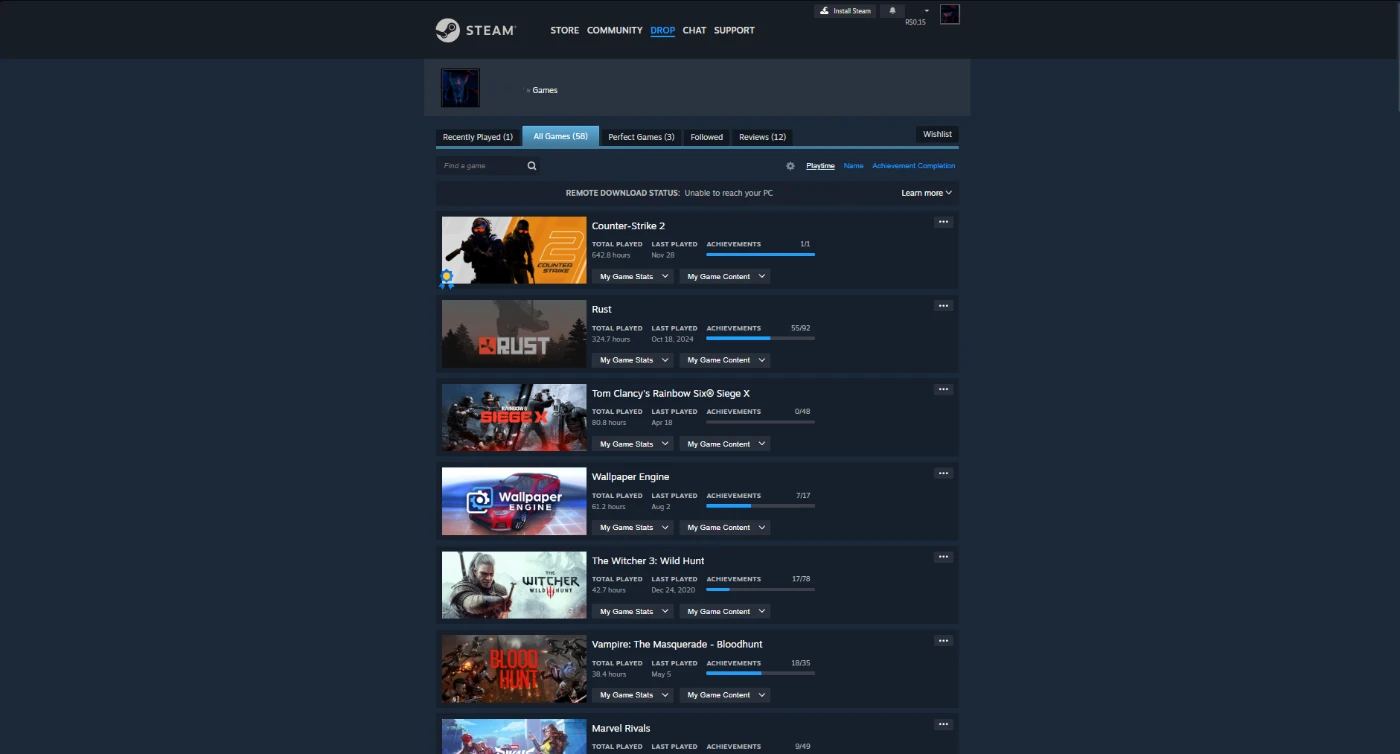Click the three-dot menu for Wallpaper Engine
Image resolution: width=1400 pixels, height=754 pixels.
tap(943, 473)
